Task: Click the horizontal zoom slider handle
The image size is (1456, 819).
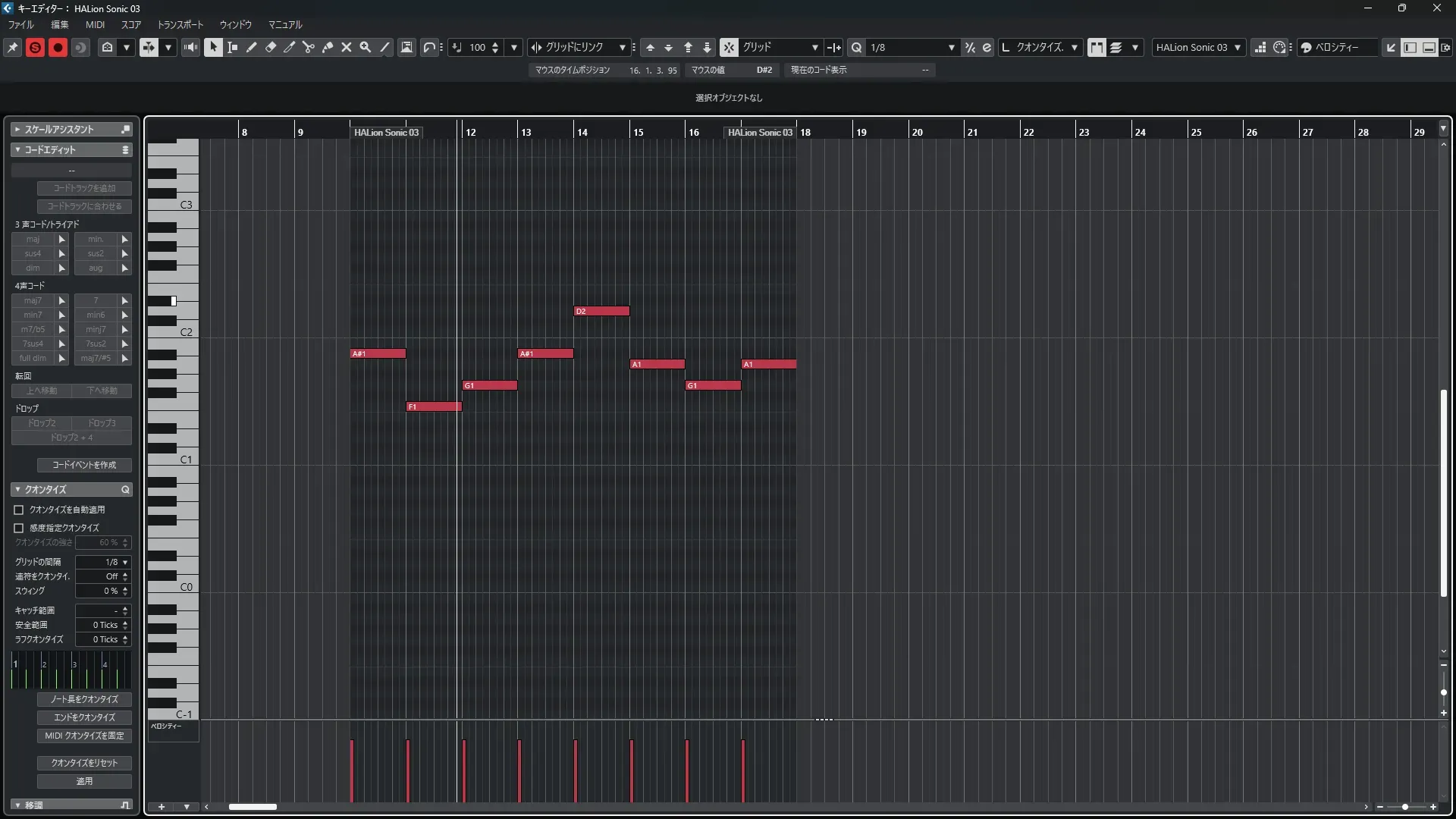Action: 1405,807
